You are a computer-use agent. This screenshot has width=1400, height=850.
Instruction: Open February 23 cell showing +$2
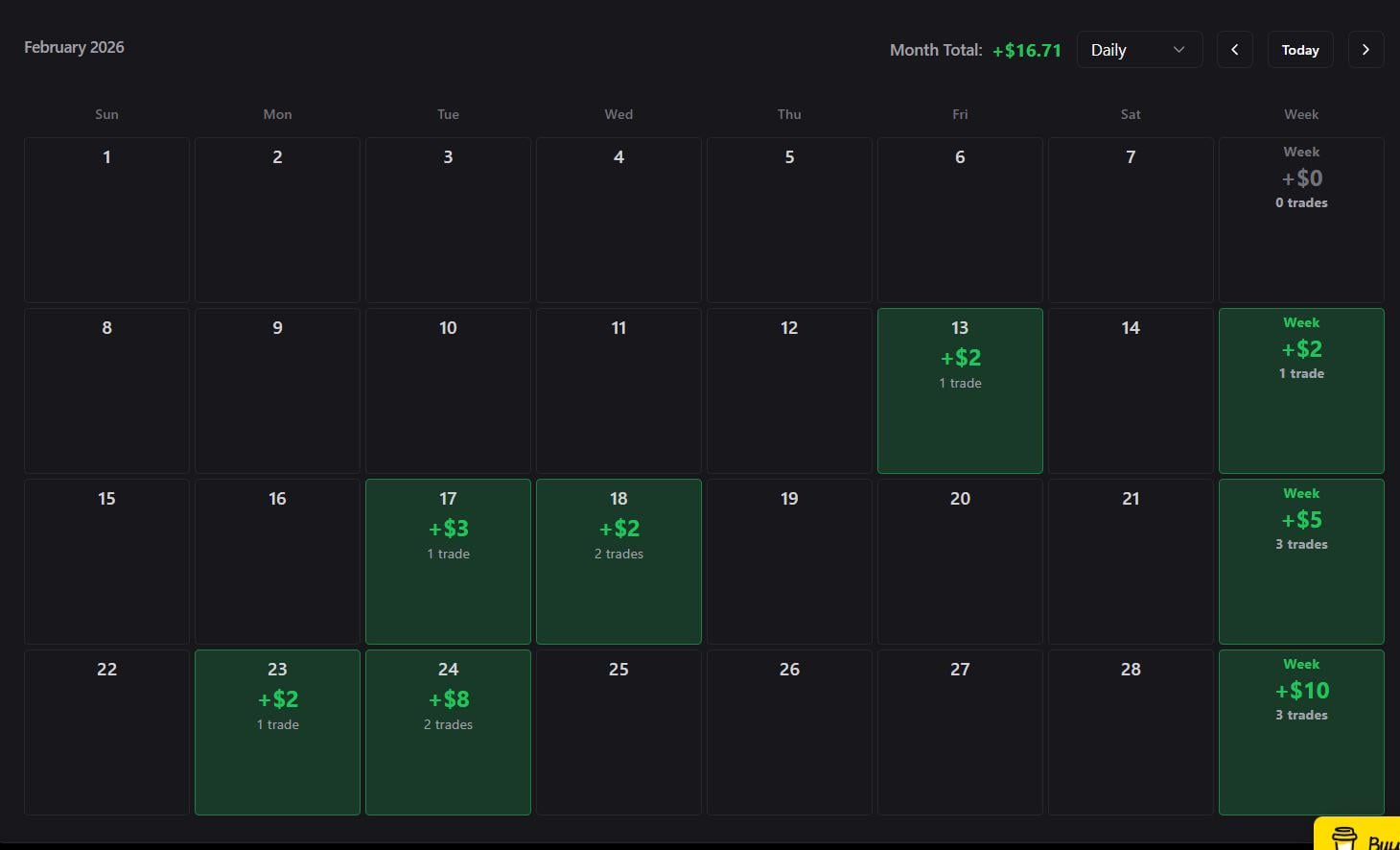[x=277, y=732]
